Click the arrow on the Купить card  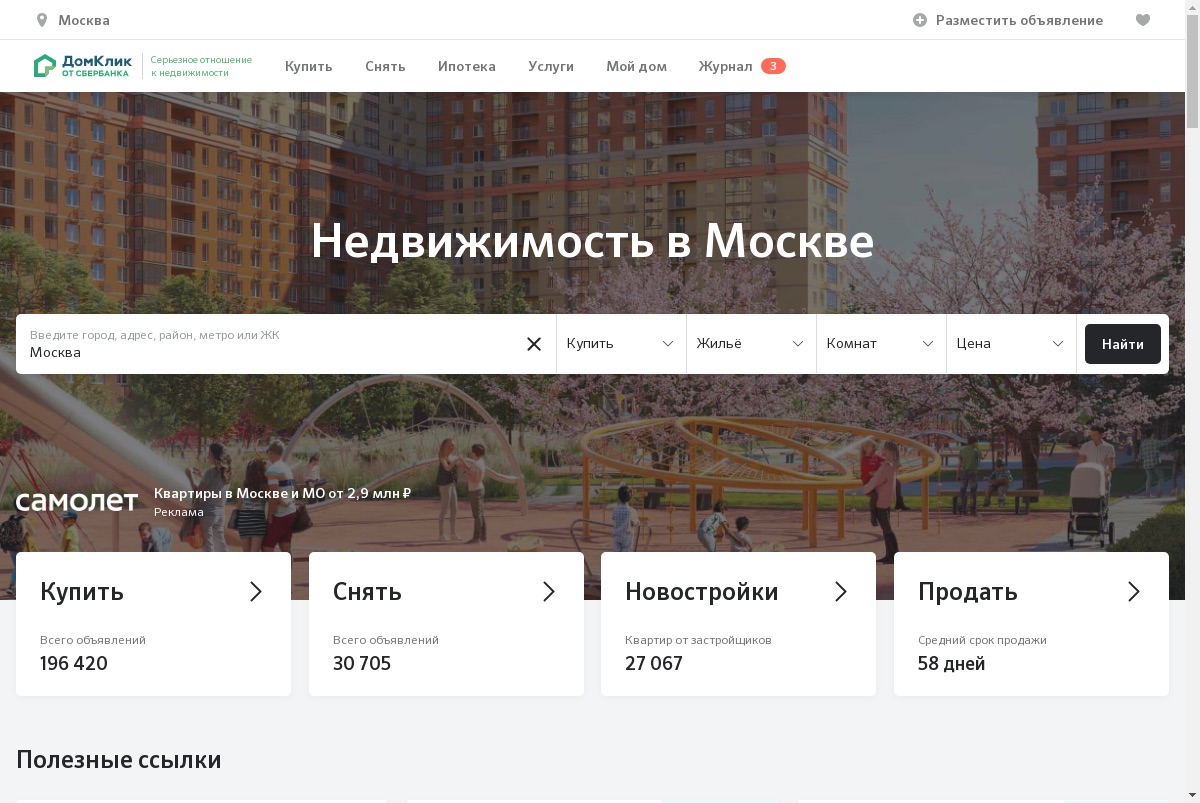coord(256,592)
